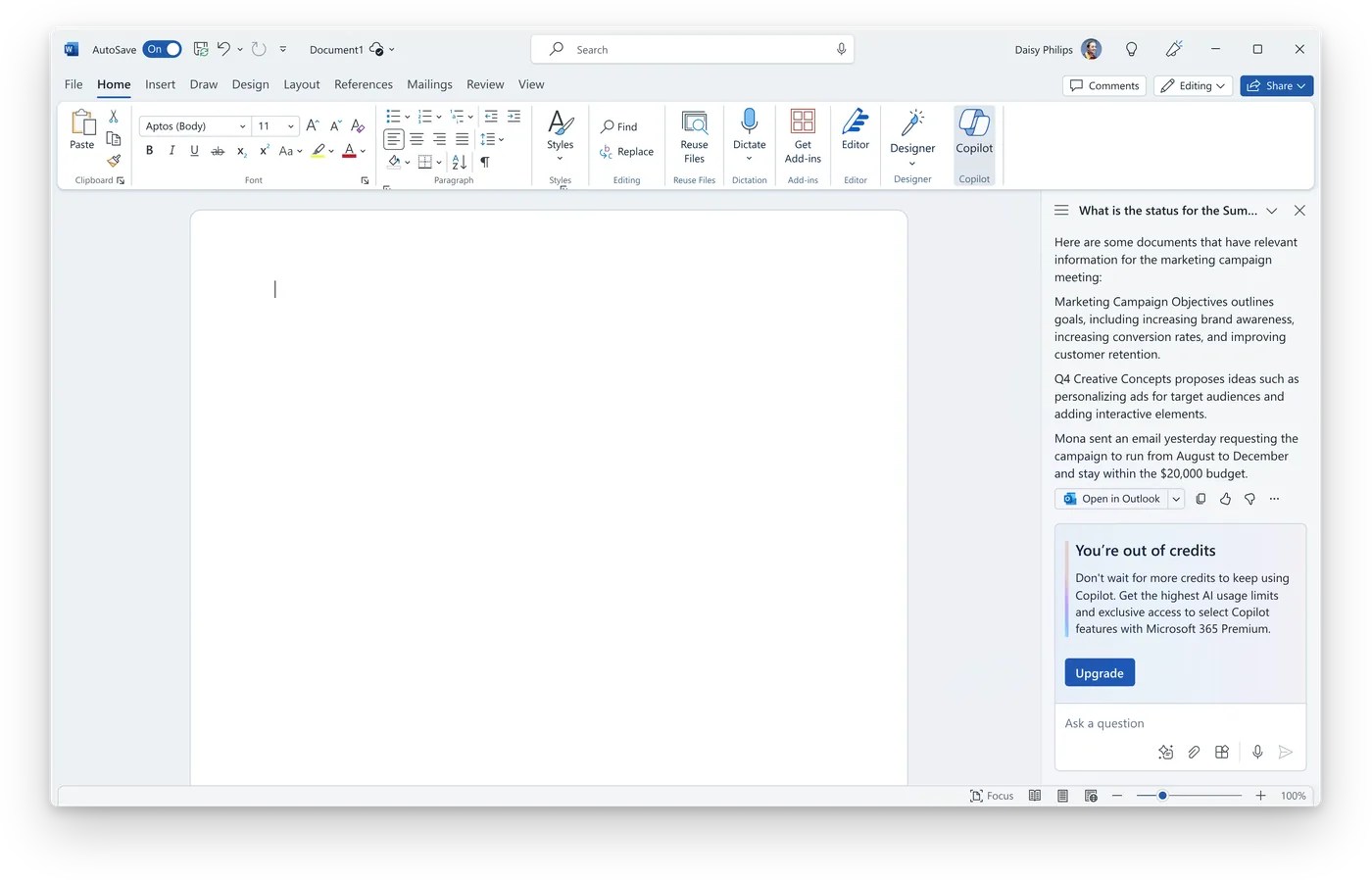Viewport: 1372px width, 880px height.
Task: Use microphone in Copilot chat box
Action: [1257, 752]
